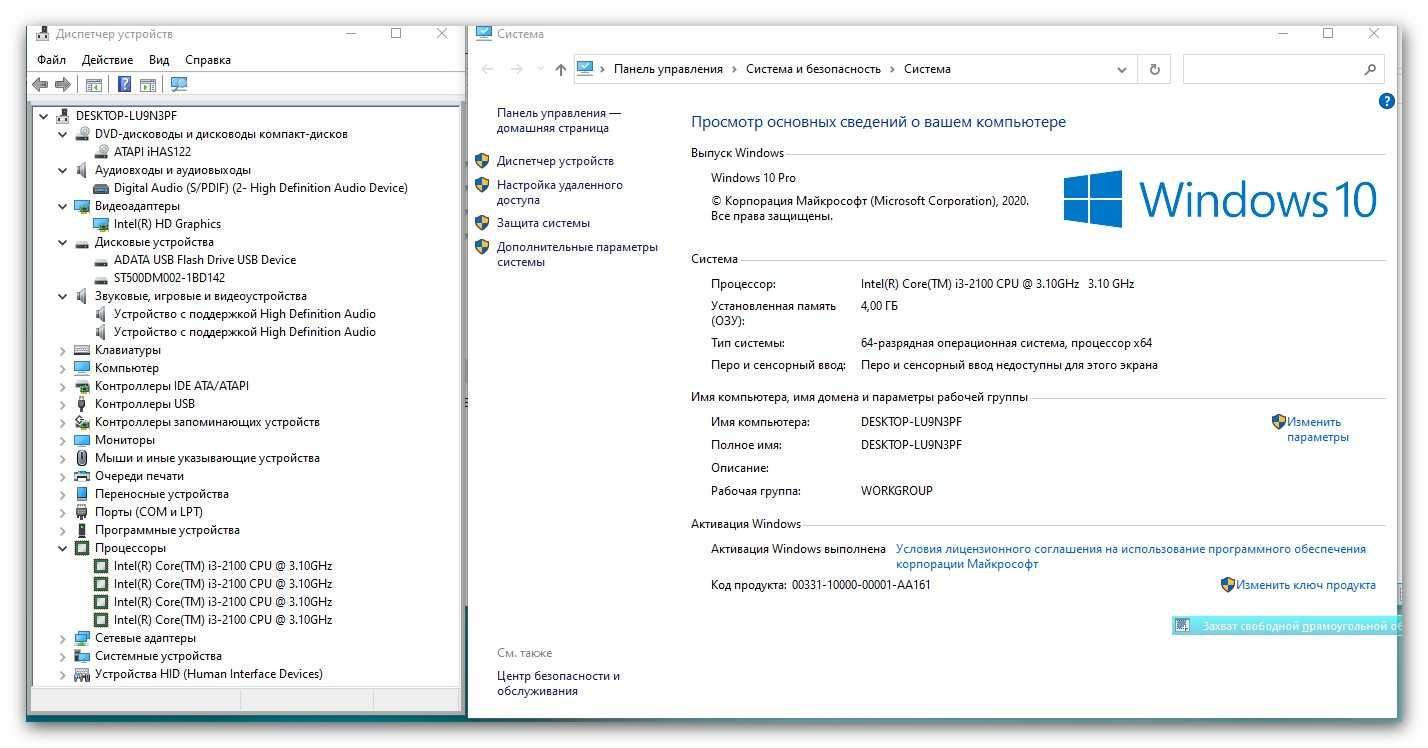Click the Сетевые адаптеры category icon
This screenshot has width=1428, height=748.
[82, 638]
